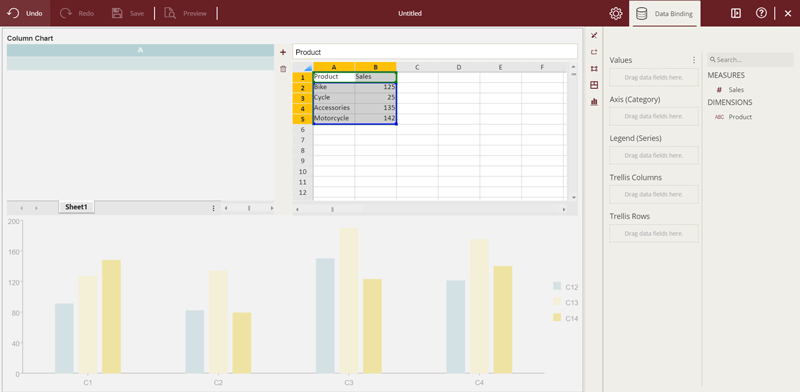
Task: Click the Undo button
Action: coord(25,13)
